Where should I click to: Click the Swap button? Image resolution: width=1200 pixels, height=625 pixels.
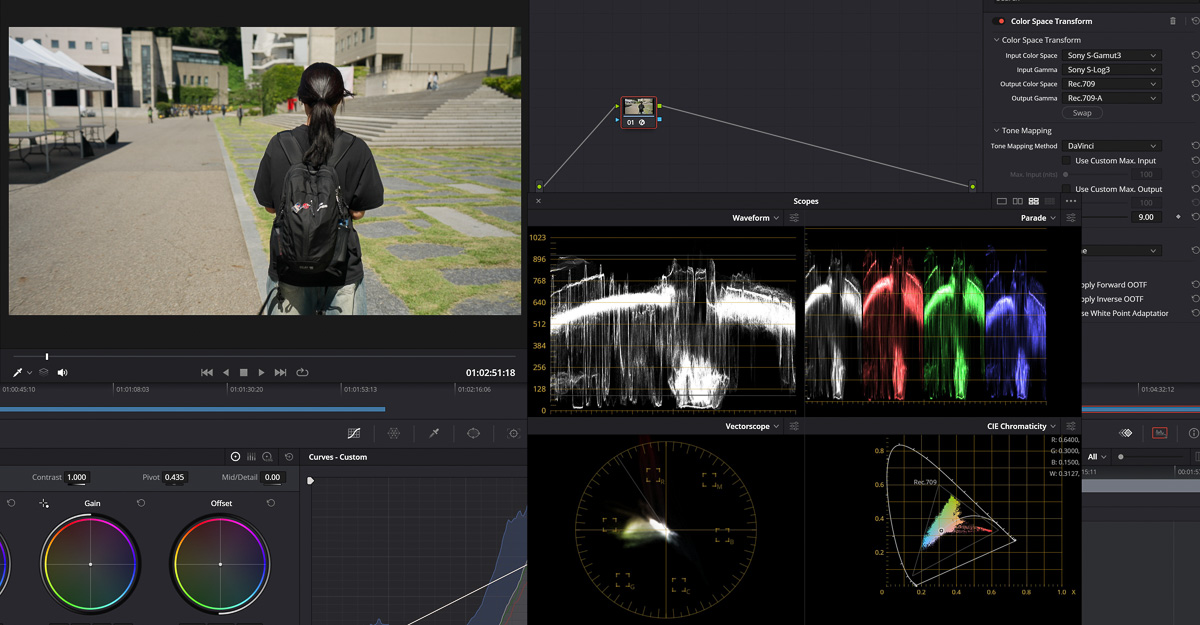(x=1082, y=113)
